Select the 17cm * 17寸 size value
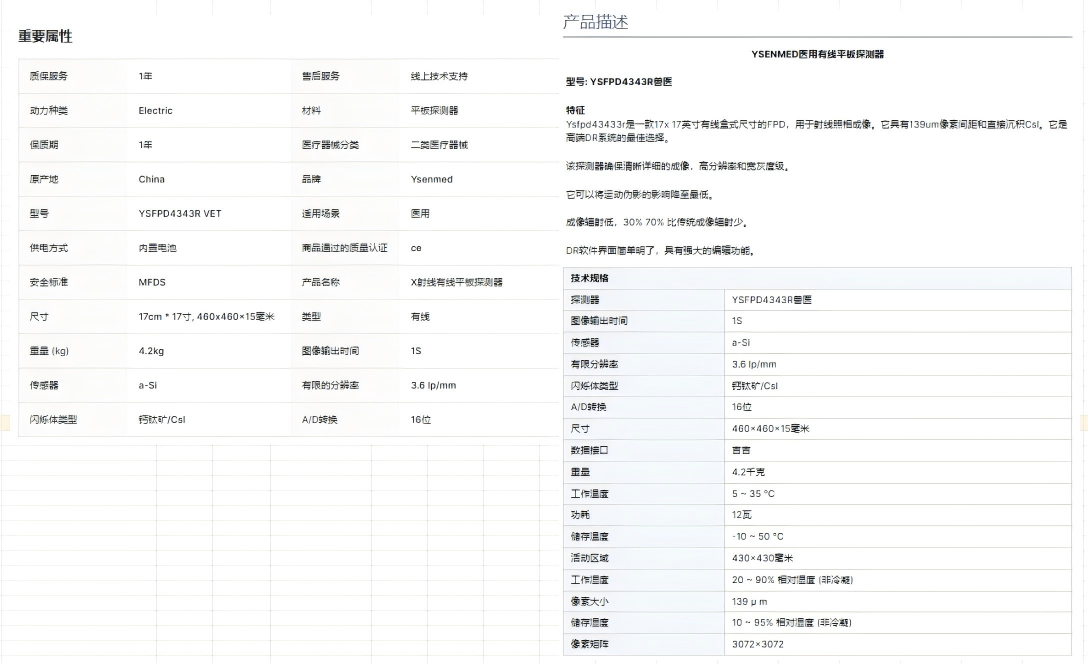Viewport: 1088px width, 664px height. coord(206,316)
